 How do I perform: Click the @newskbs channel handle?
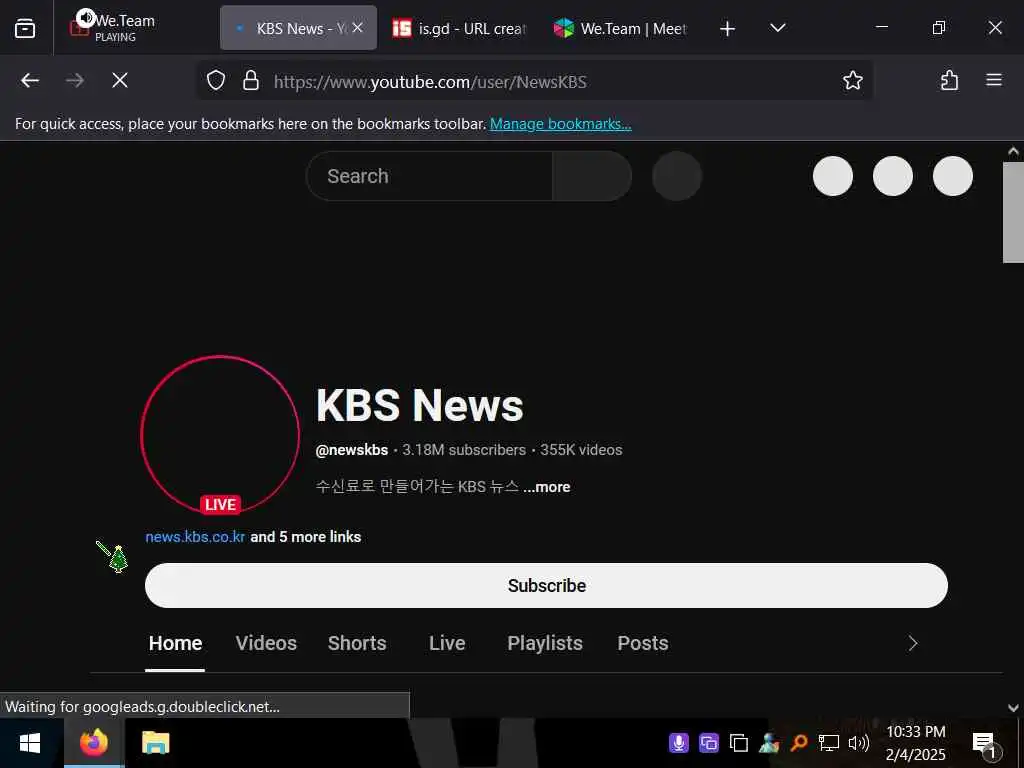(x=351, y=450)
